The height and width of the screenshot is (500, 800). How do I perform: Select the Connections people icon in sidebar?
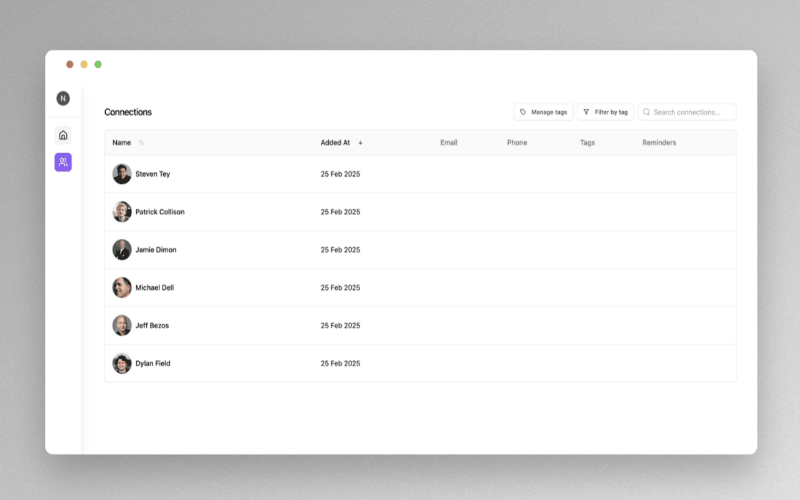(63, 162)
